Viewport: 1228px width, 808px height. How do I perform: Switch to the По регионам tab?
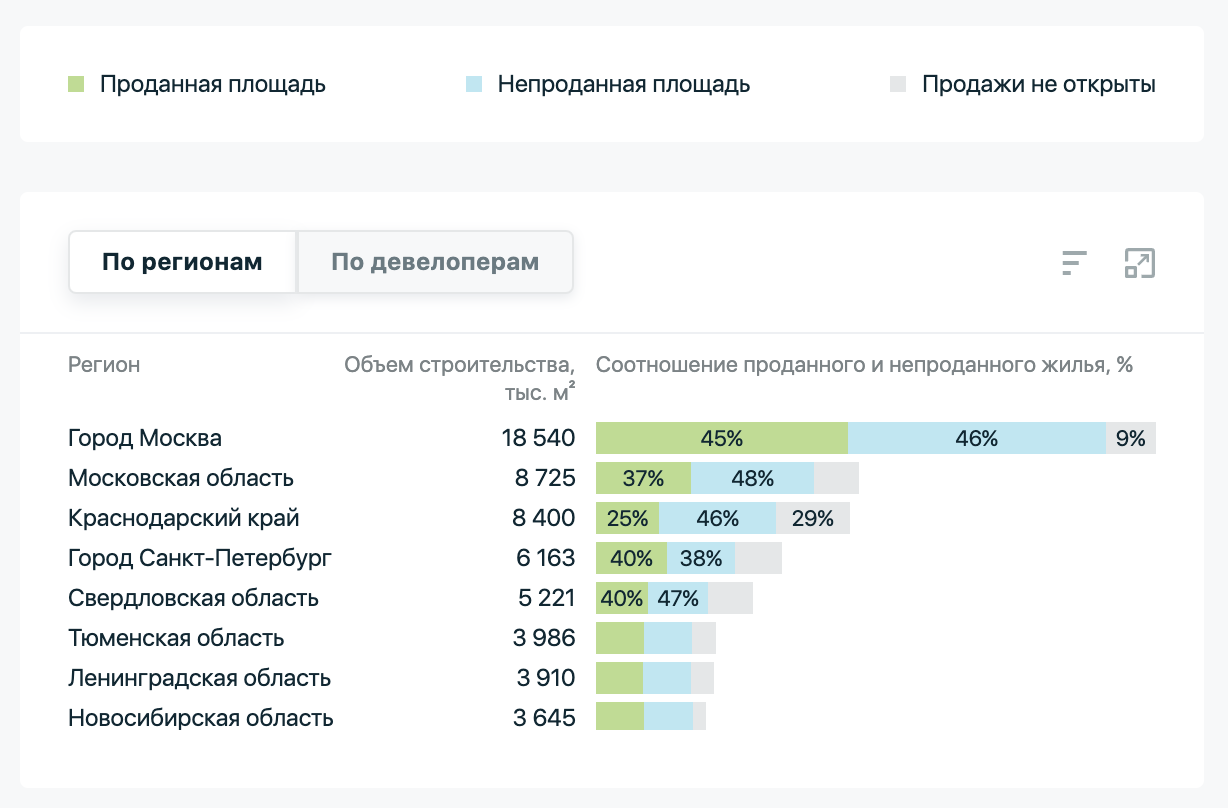tap(182, 263)
